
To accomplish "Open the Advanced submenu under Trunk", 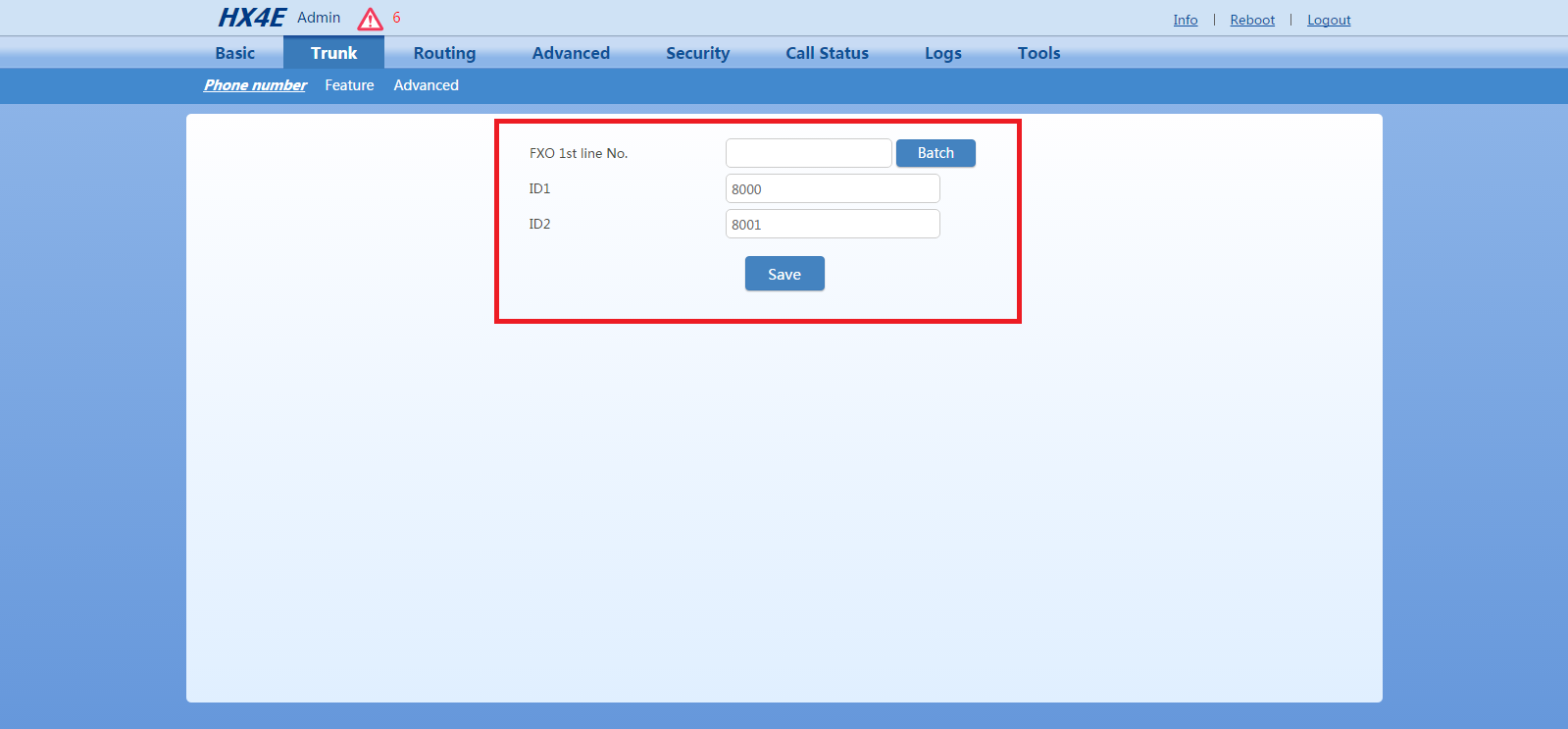I will click(x=426, y=85).
